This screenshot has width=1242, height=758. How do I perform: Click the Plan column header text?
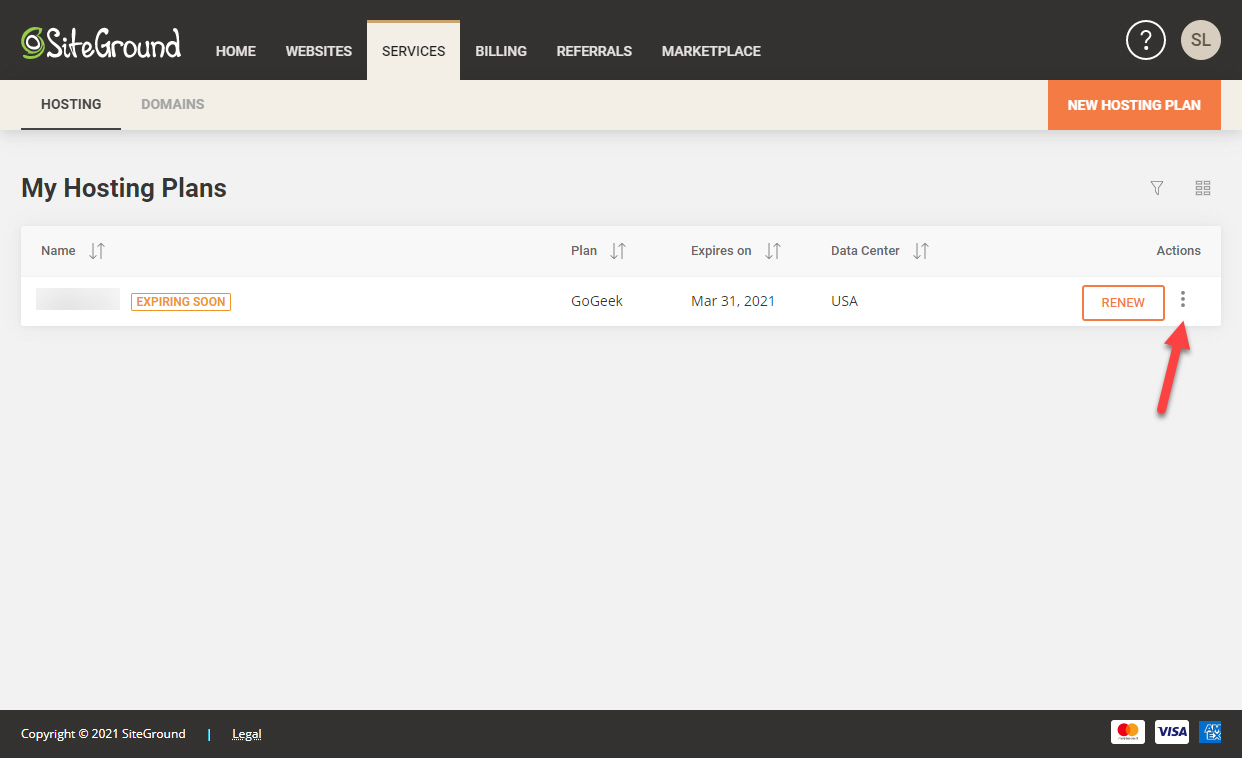tap(584, 251)
